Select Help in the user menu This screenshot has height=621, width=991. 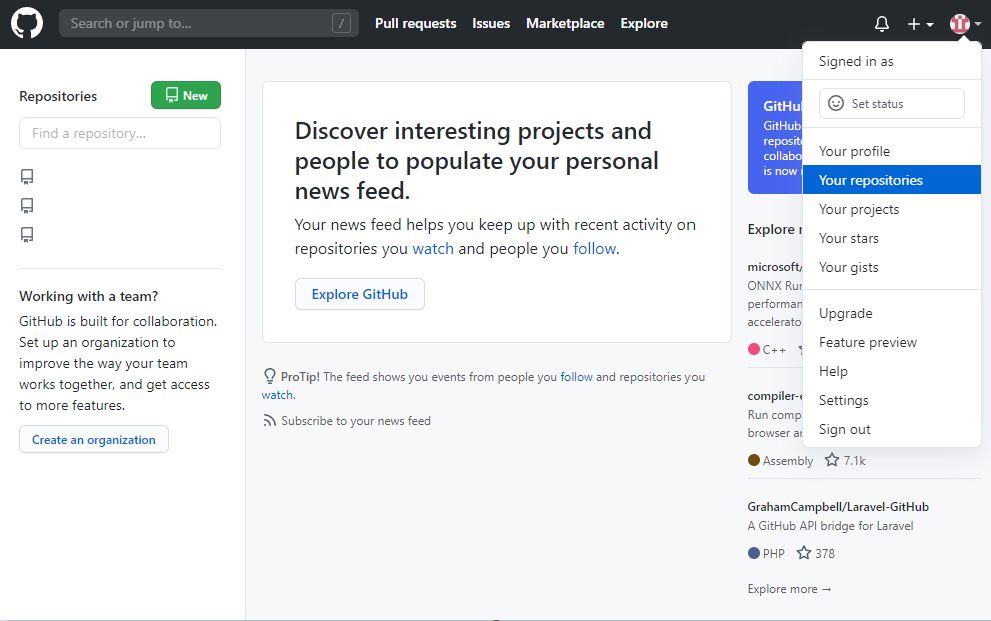tap(892, 371)
